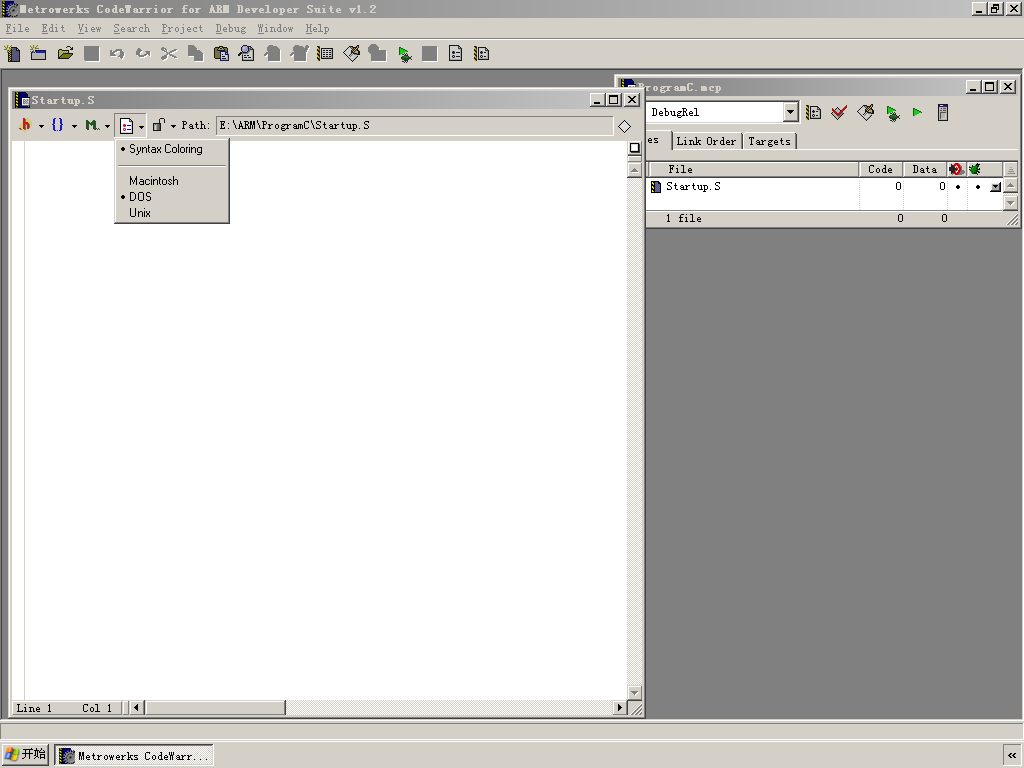1024x768 pixels.
Task: Expand the lock icon dropdown arrow
Action: [x=173, y=126]
